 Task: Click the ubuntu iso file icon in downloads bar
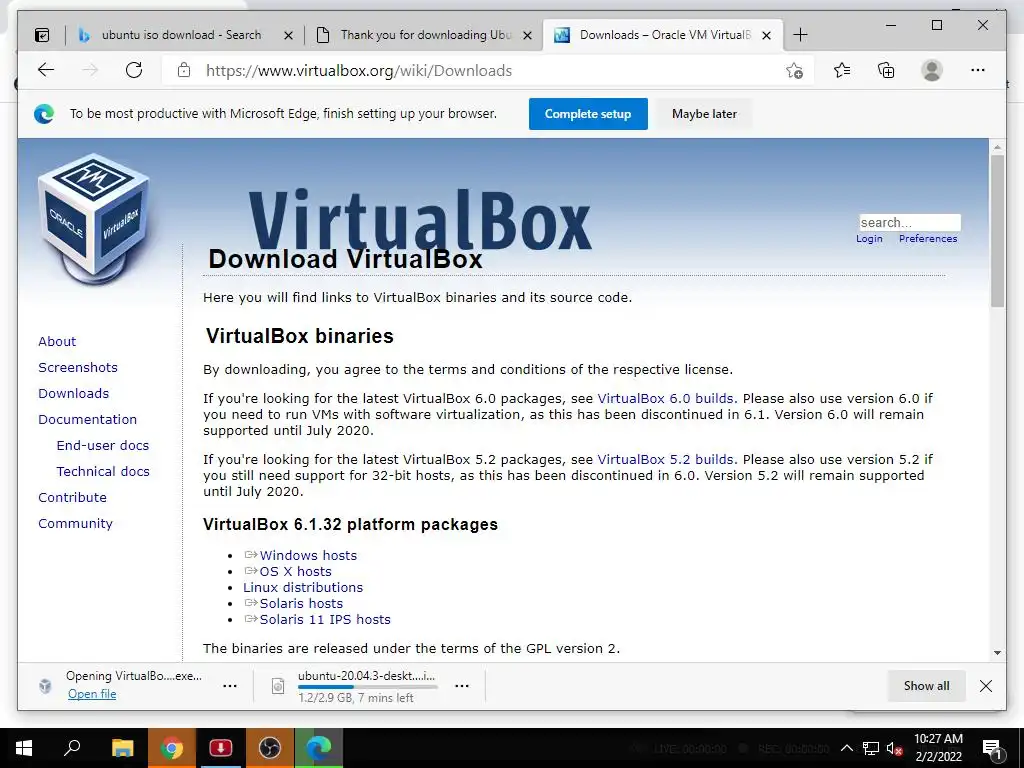point(278,686)
